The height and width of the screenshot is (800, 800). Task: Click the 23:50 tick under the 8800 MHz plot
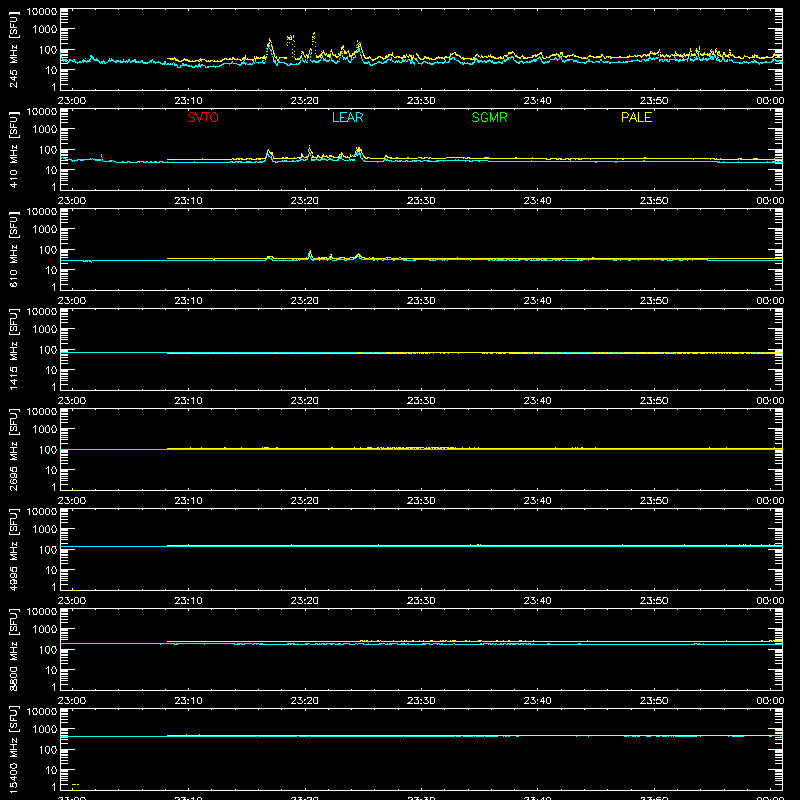[x=654, y=701]
